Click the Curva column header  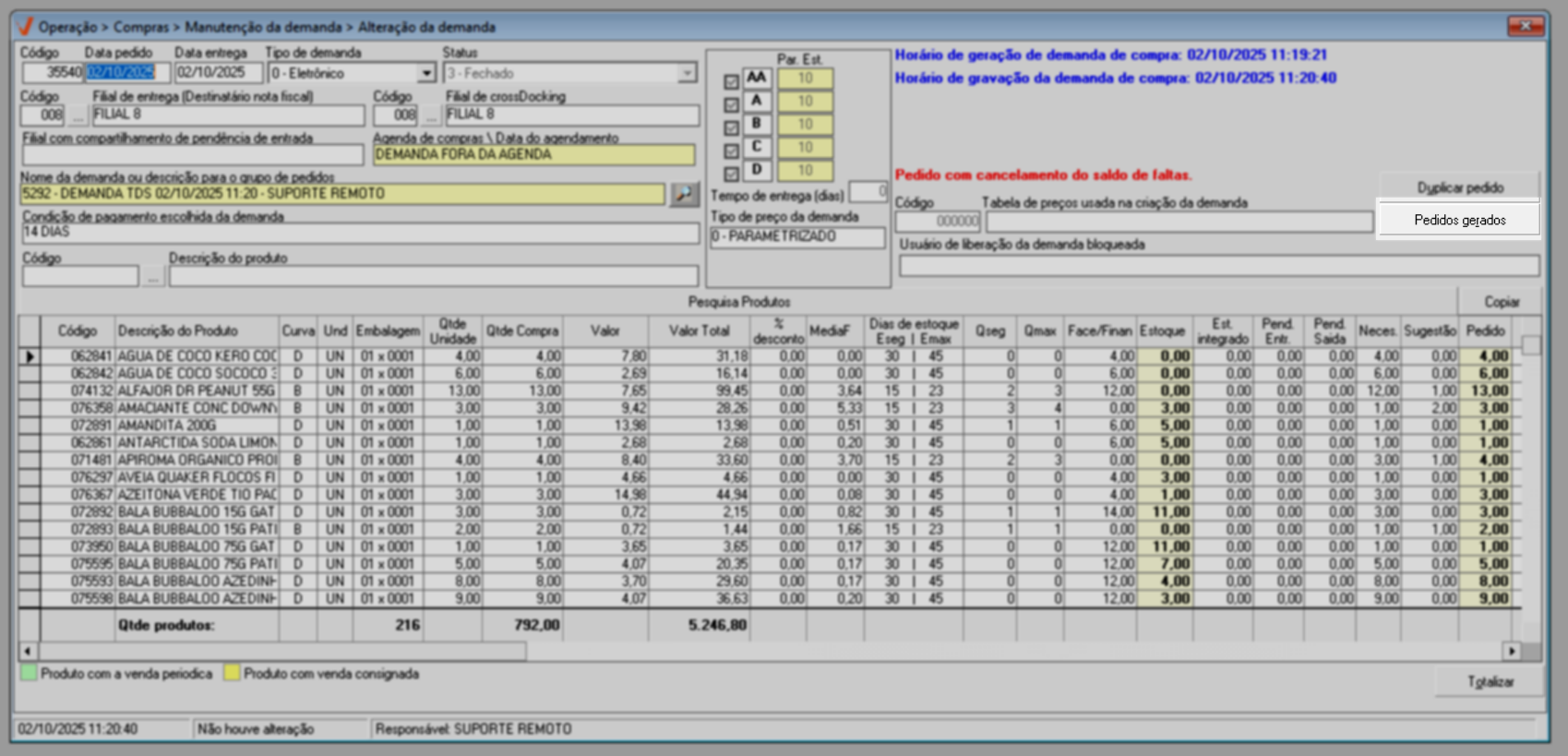298,331
